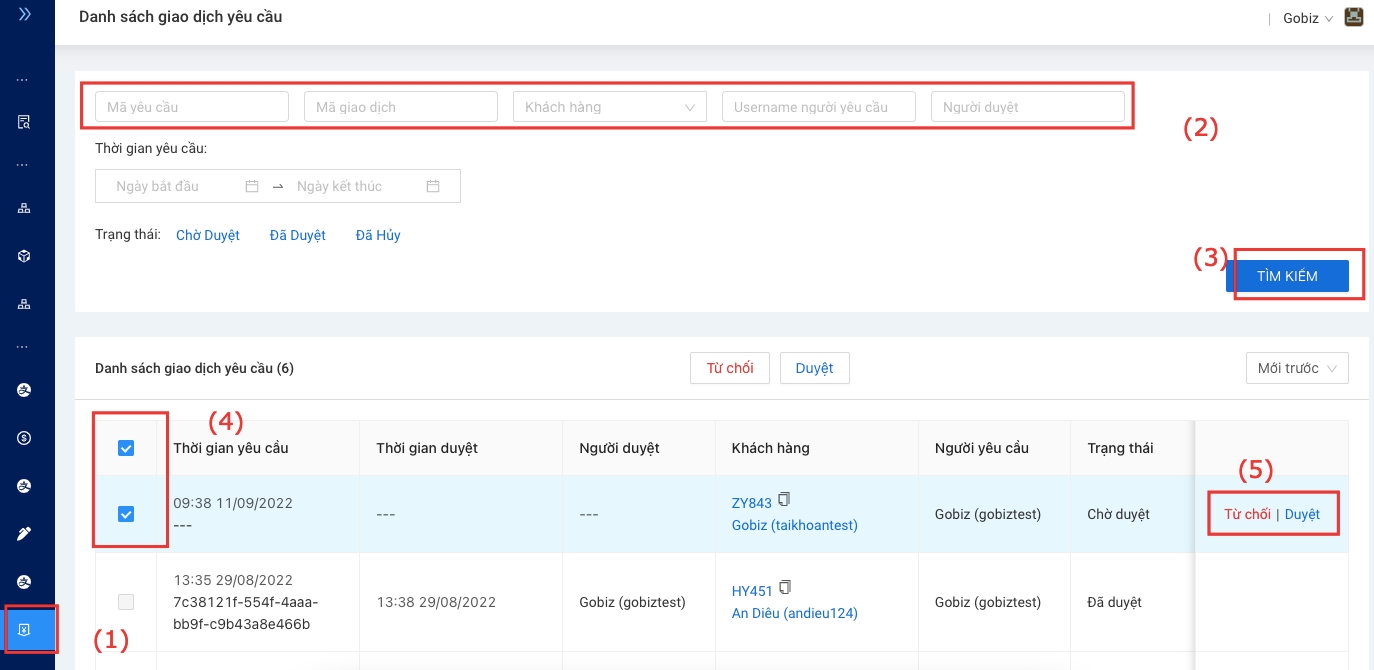This screenshot has height=670, width=1374.
Task: Copy the ZY843 code using copy icon
Action: click(x=785, y=500)
